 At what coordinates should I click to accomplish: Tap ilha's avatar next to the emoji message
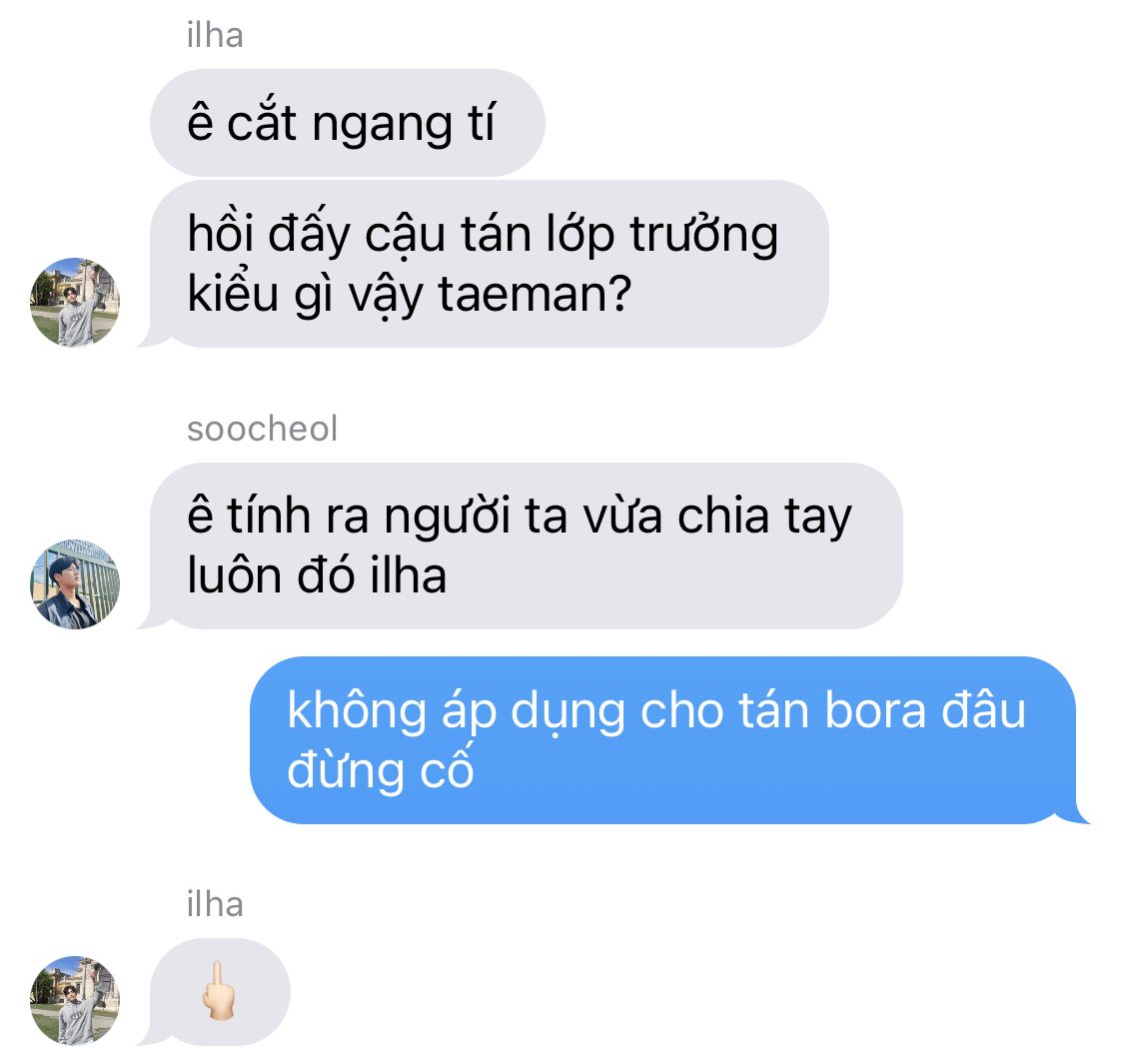tap(75, 1000)
